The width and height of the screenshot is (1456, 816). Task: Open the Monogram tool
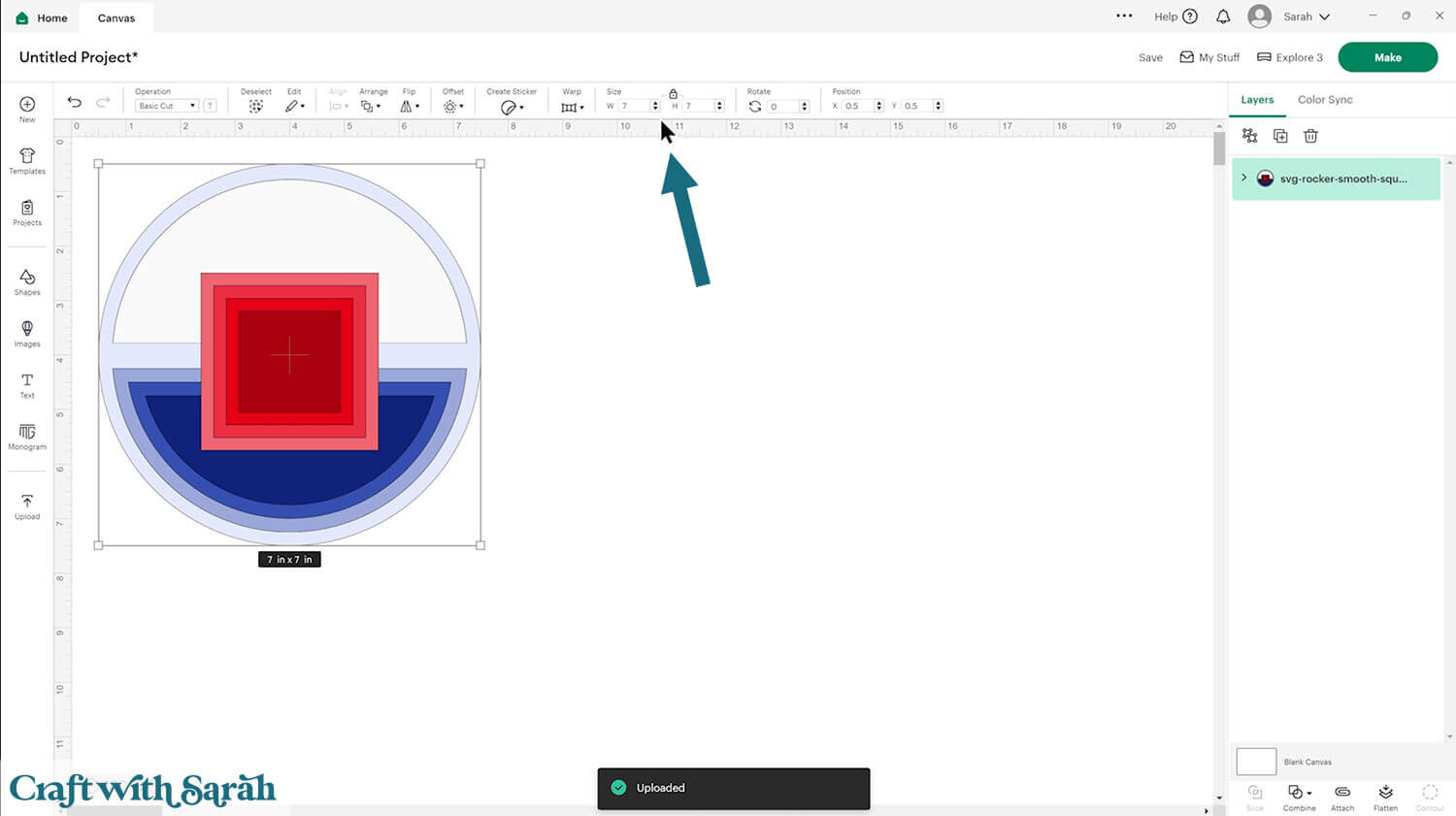[x=27, y=436]
